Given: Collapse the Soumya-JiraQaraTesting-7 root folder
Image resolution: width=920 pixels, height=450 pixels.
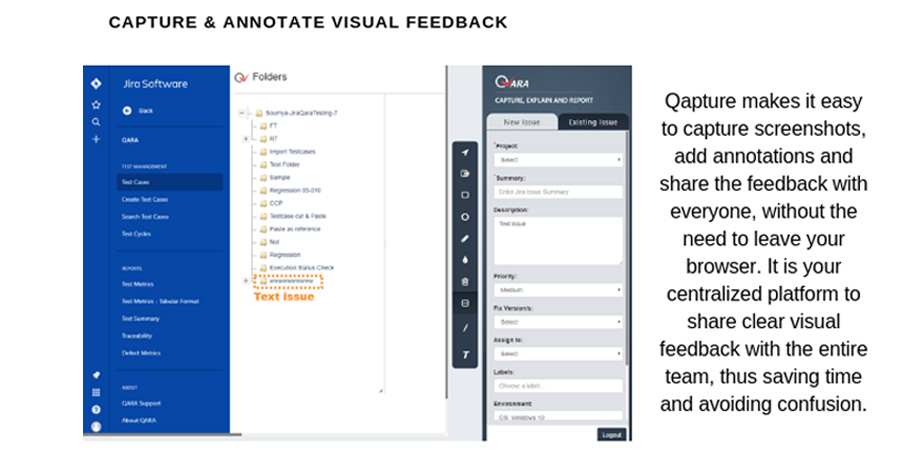Looking at the screenshot, I should 242,113.
